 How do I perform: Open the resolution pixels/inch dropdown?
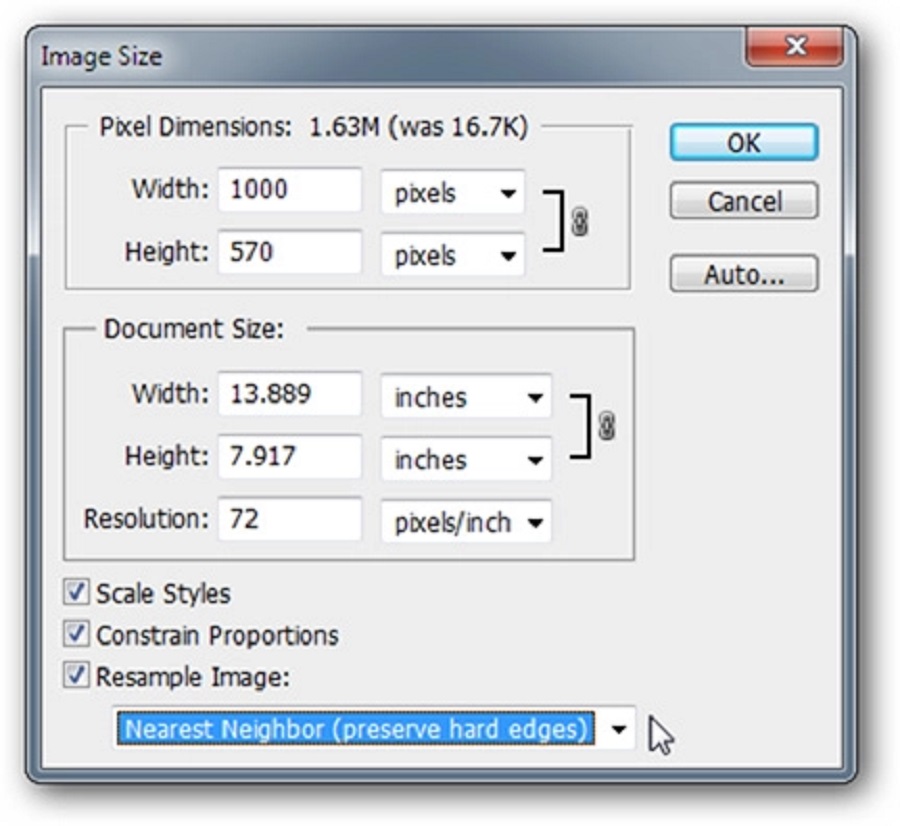[465, 521]
